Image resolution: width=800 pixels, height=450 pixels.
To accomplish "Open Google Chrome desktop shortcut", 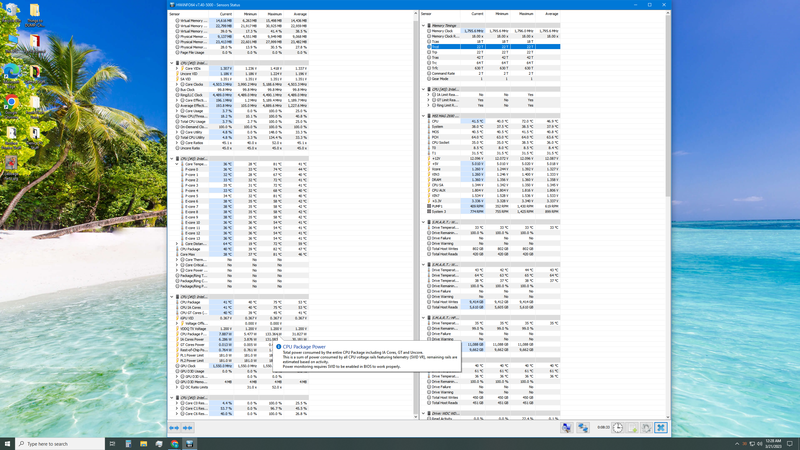I will pyautogui.click(x=11, y=106).
